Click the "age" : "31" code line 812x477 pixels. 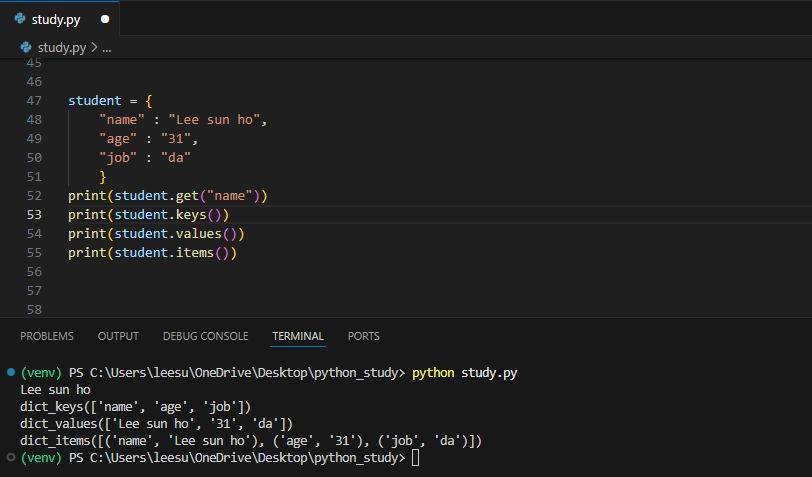coord(149,139)
